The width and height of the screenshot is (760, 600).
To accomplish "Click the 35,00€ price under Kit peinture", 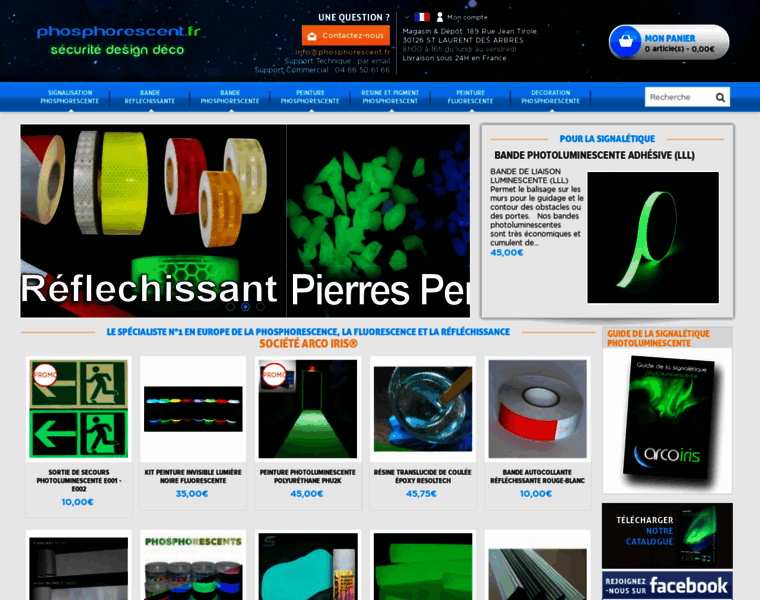I will (x=192, y=494).
